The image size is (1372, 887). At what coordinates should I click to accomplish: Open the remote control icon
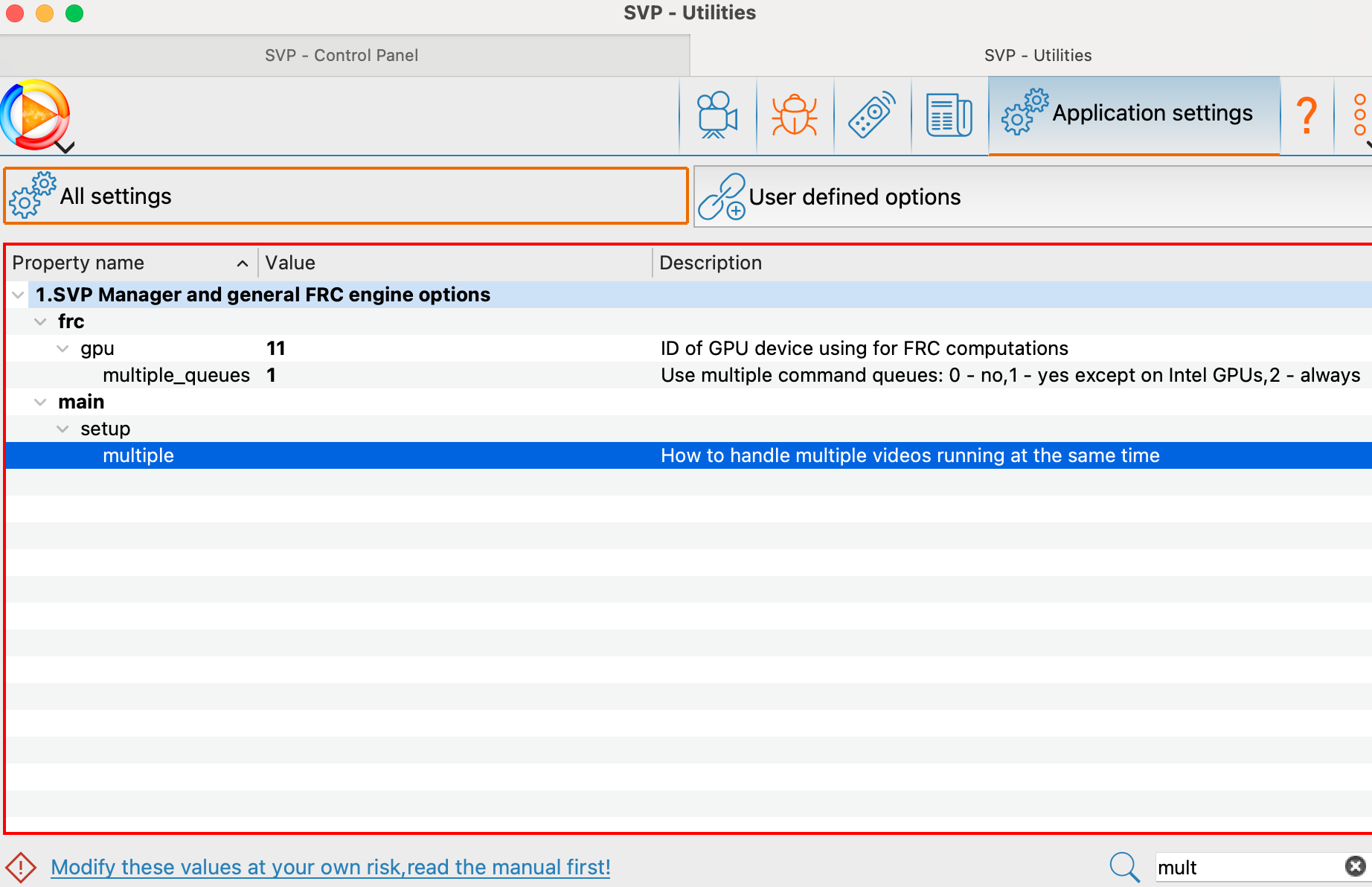click(x=871, y=115)
